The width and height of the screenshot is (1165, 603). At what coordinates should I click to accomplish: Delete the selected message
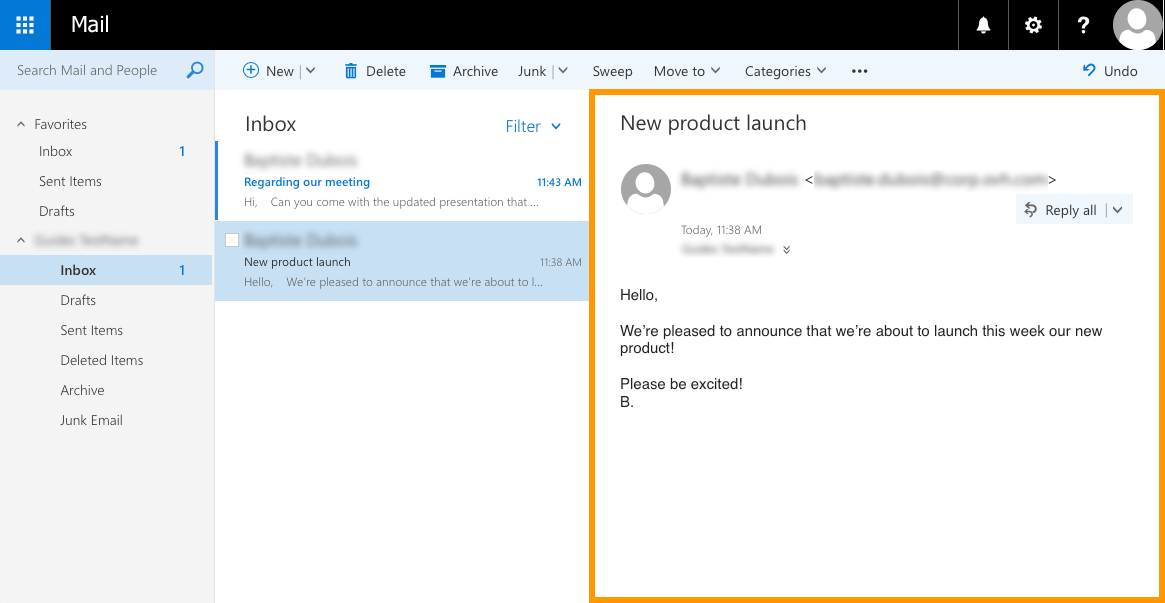coord(374,71)
